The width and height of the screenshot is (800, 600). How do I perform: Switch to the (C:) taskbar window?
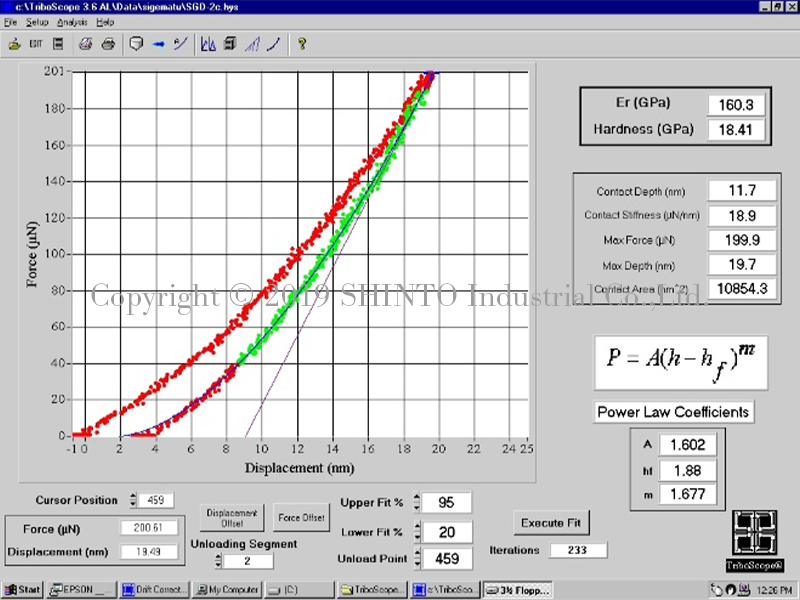(300, 590)
